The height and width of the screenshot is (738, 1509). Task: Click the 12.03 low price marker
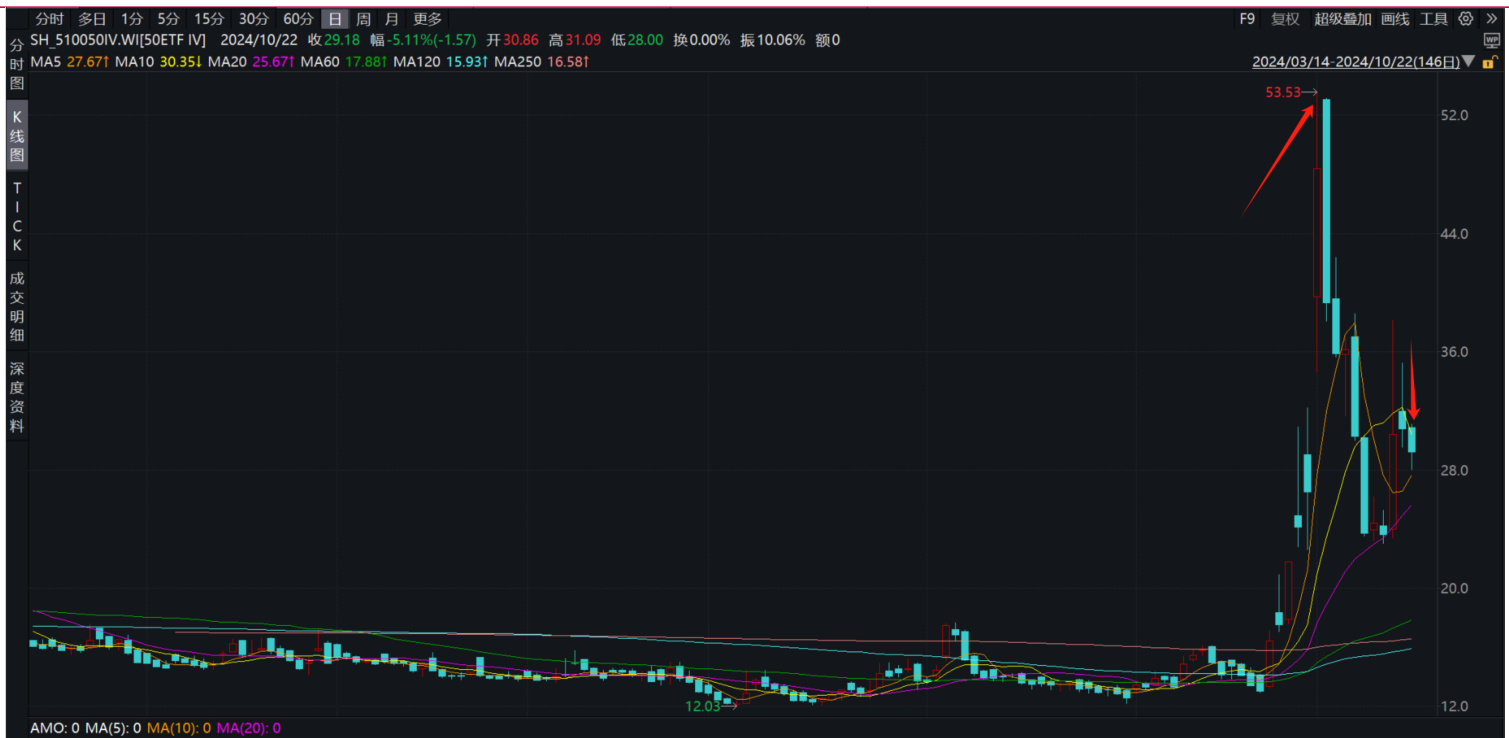coord(709,706)
